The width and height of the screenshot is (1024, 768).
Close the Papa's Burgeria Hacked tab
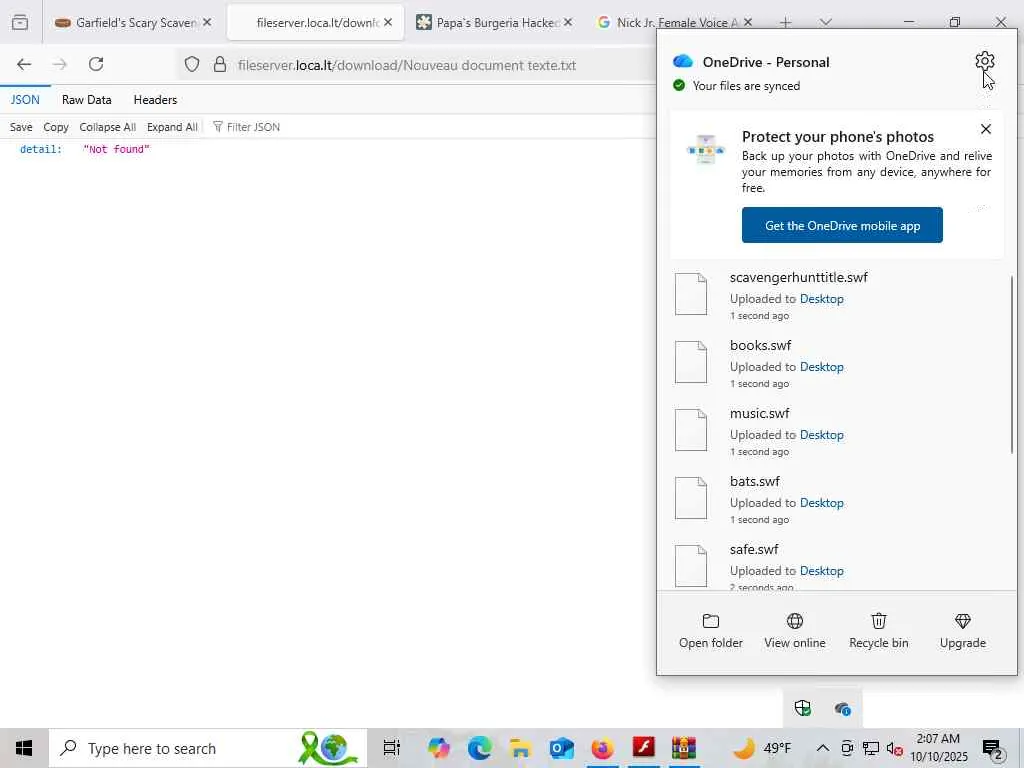(x=568, y=22)
